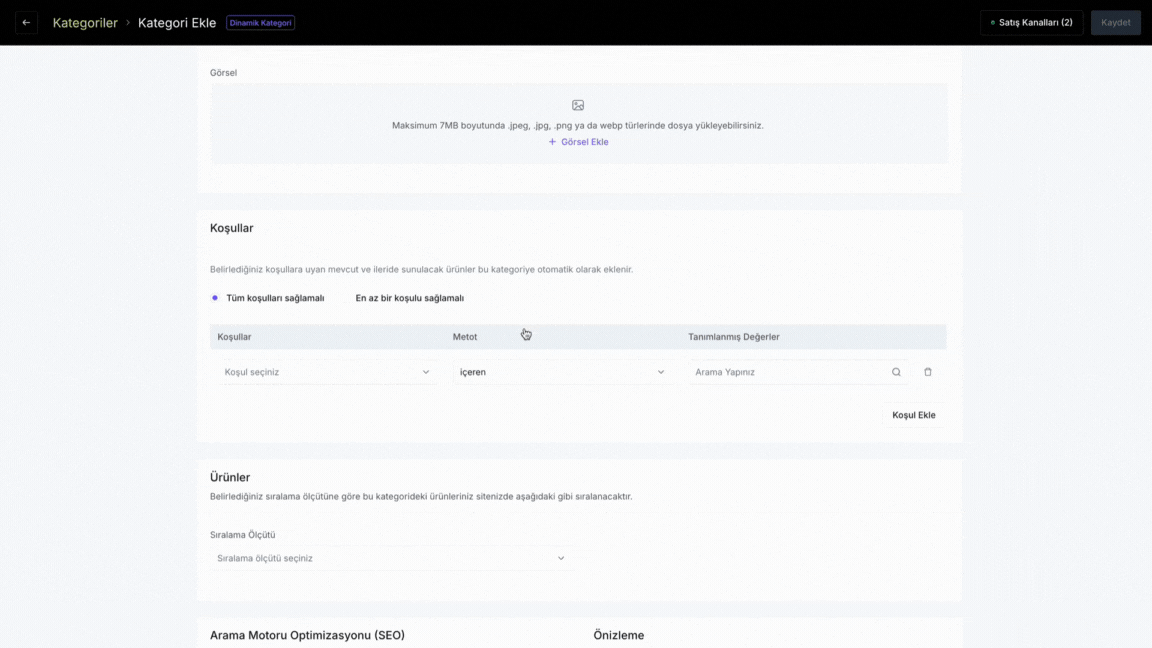Open 'Sıralama ölçütü seçiniz' dropdown
1152x648 pixels.
[390, 558]
